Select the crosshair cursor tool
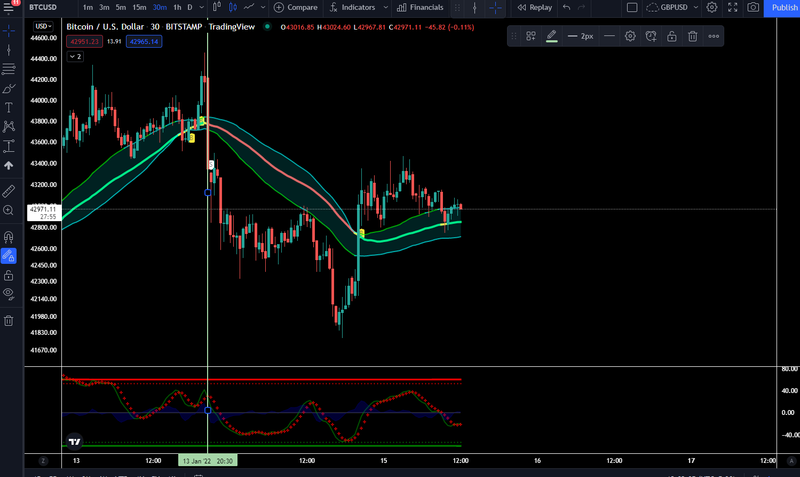Screen dimensions: 800x477 tap(9, 31)
